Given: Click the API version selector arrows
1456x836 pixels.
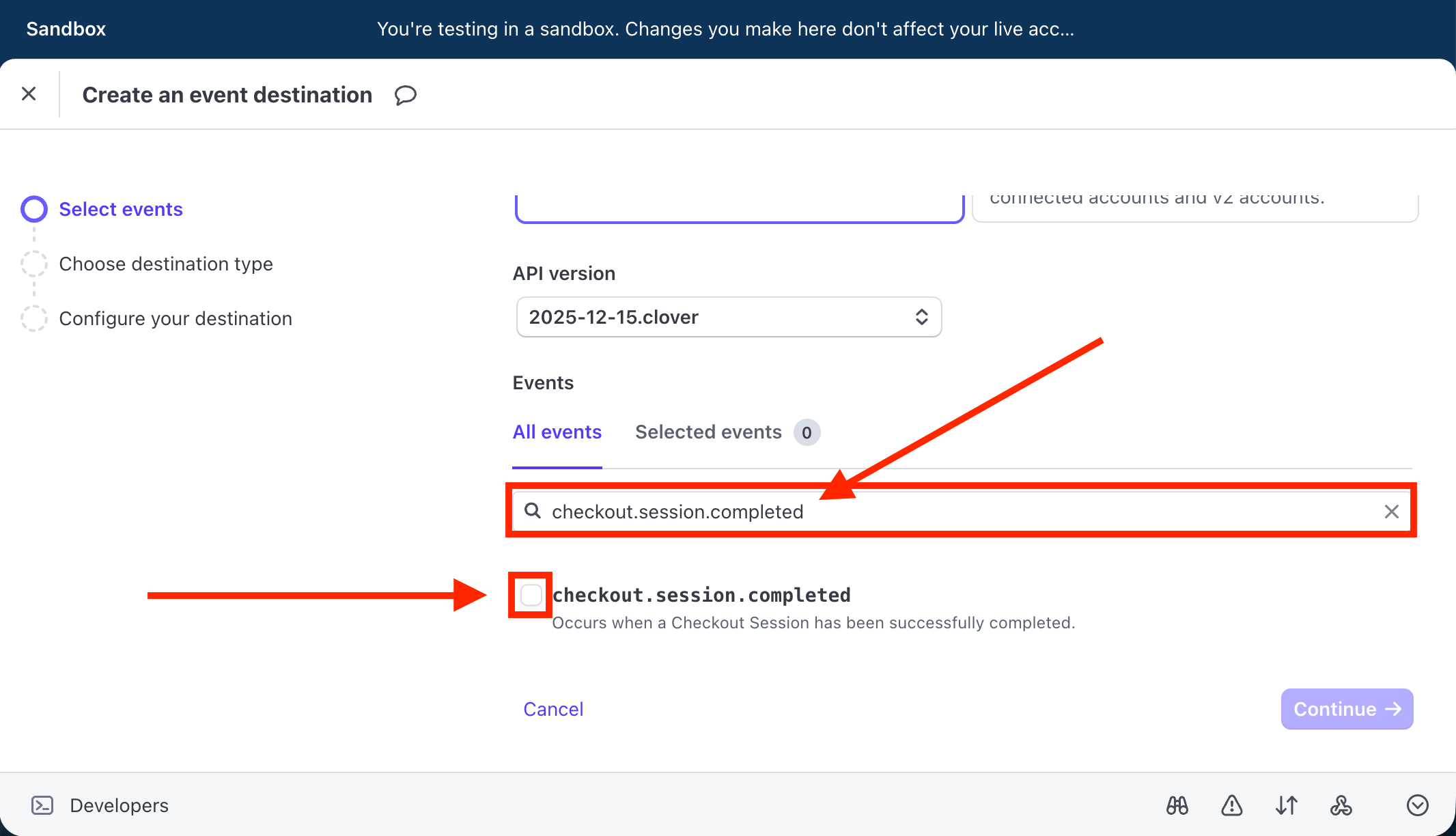Looking at the screenshot, I should 921,317.
